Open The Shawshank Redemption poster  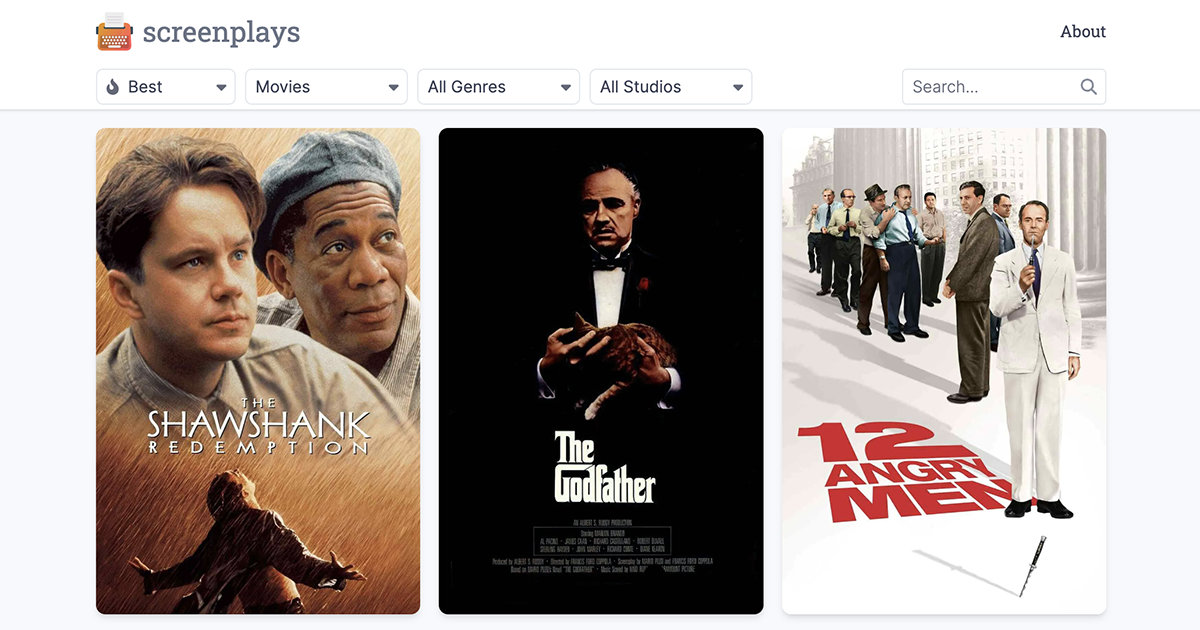pos(258,371)
